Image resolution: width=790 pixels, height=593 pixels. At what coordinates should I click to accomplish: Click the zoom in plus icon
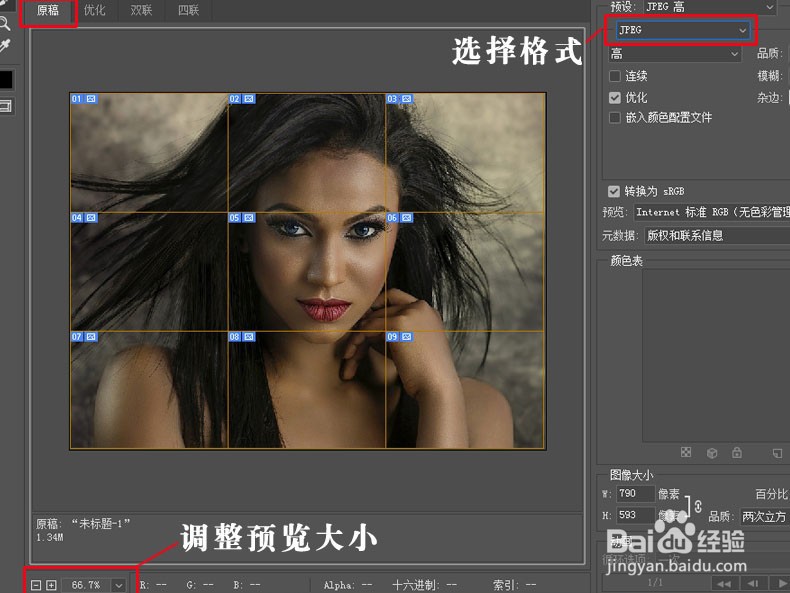coord(51,585)
